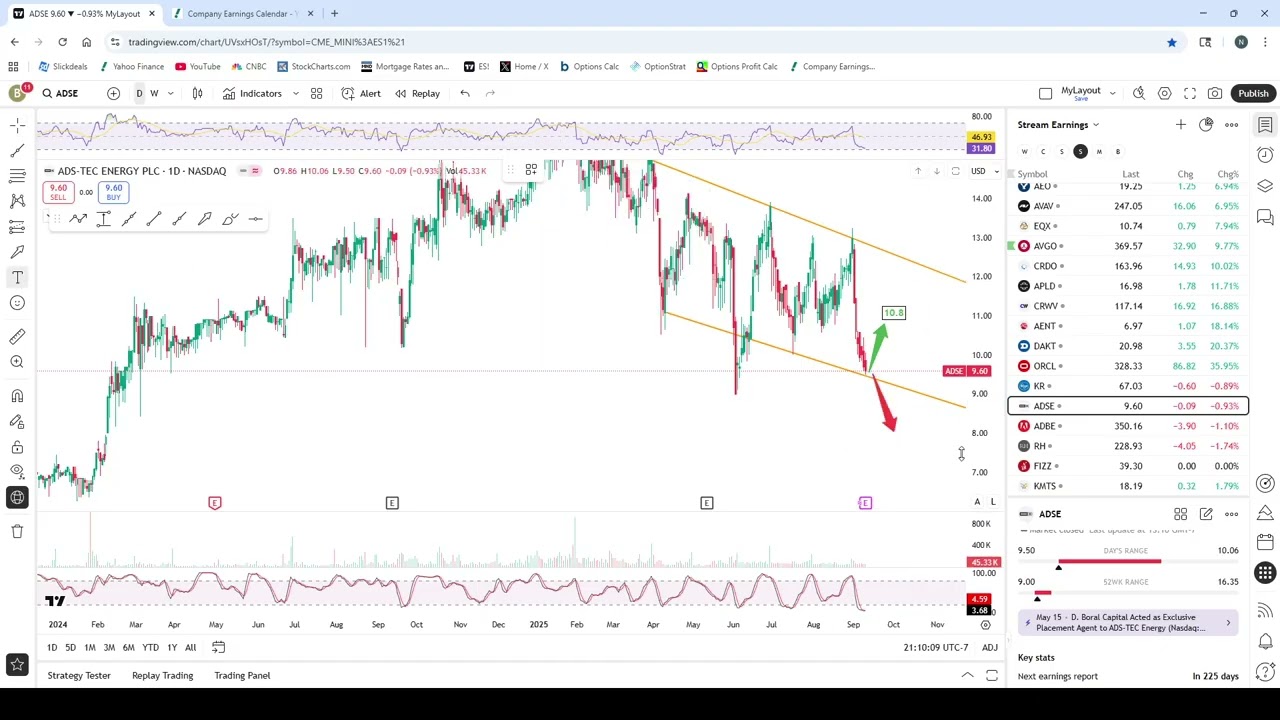The height and width of the screenshot is (720, 1280).
Task: Open the Alerts clock panel icon
Action: (x=1265, y=155)
